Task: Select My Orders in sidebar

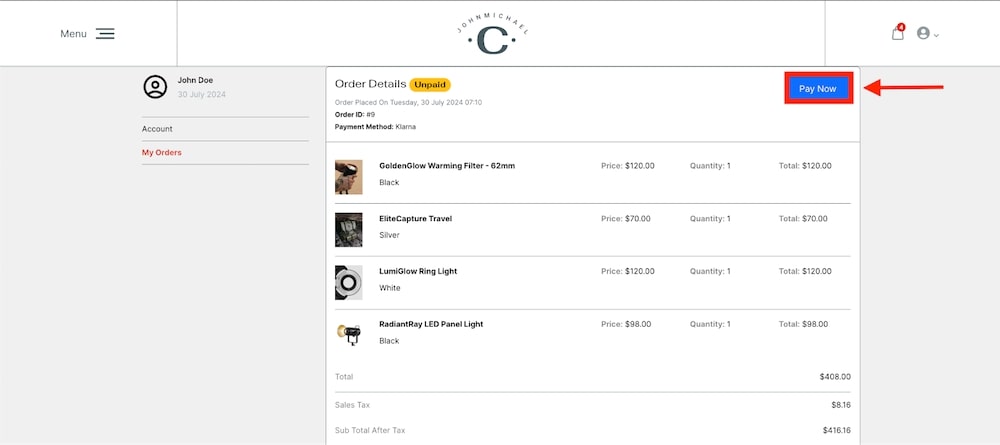Action: (x=162, y=153)
